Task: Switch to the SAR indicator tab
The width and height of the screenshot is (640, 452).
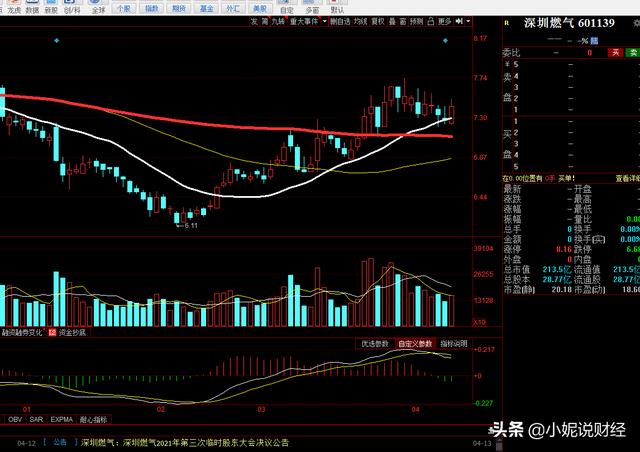Action: 36,419
